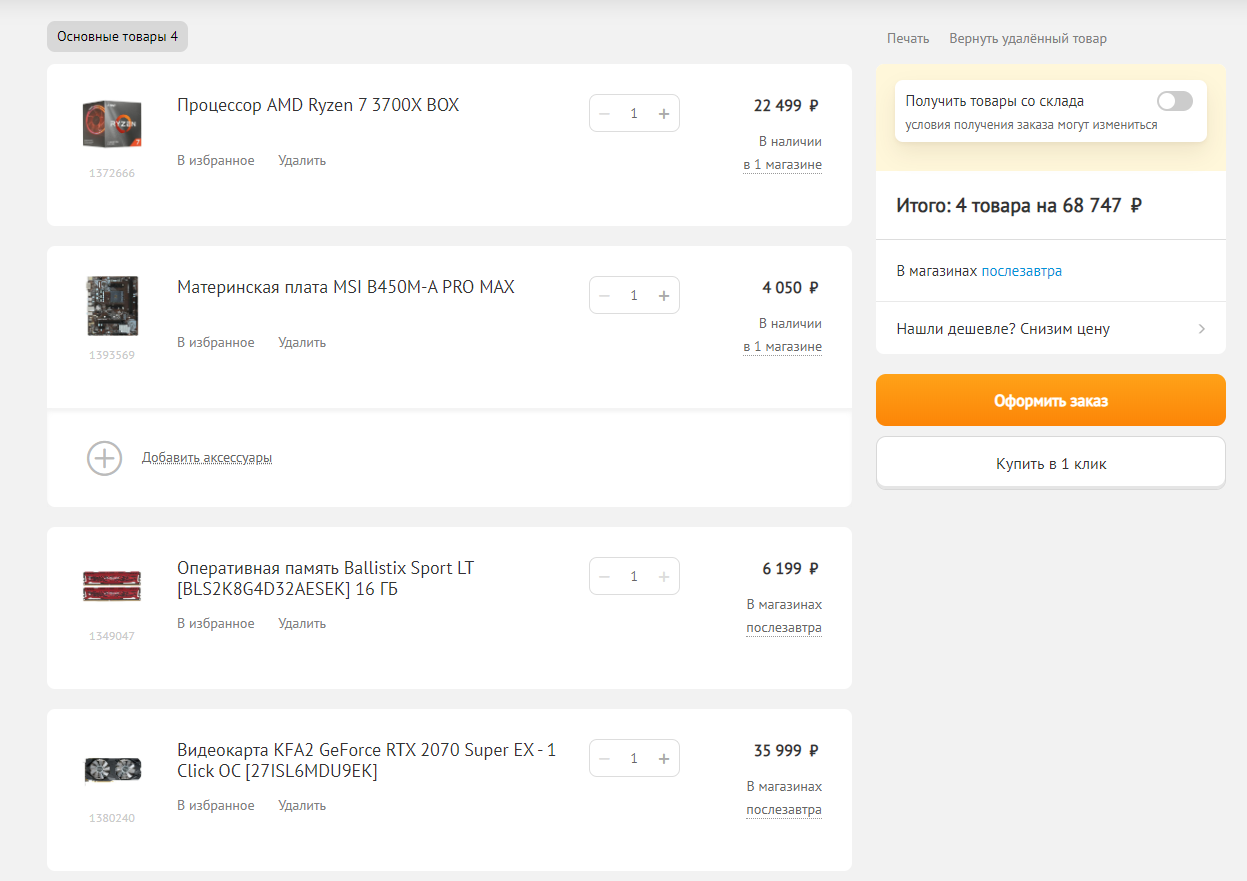
Task: Increase quantity of KFA2 GeForce RTX 2070
Action: pos(663,759)
